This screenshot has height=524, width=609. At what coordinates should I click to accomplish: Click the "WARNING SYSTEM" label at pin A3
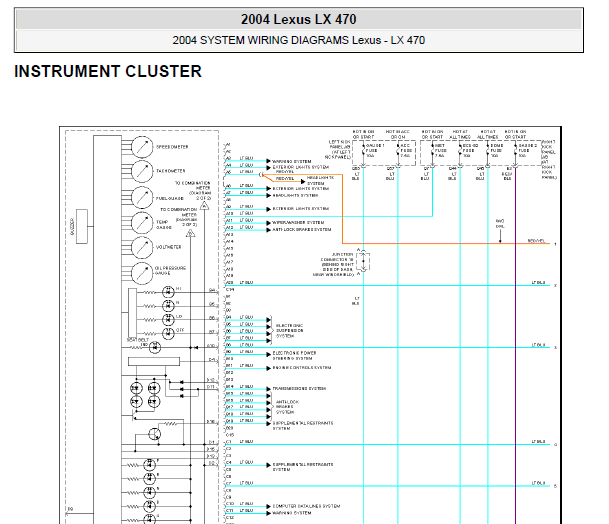pyautogui.click(x=292, y=162)
